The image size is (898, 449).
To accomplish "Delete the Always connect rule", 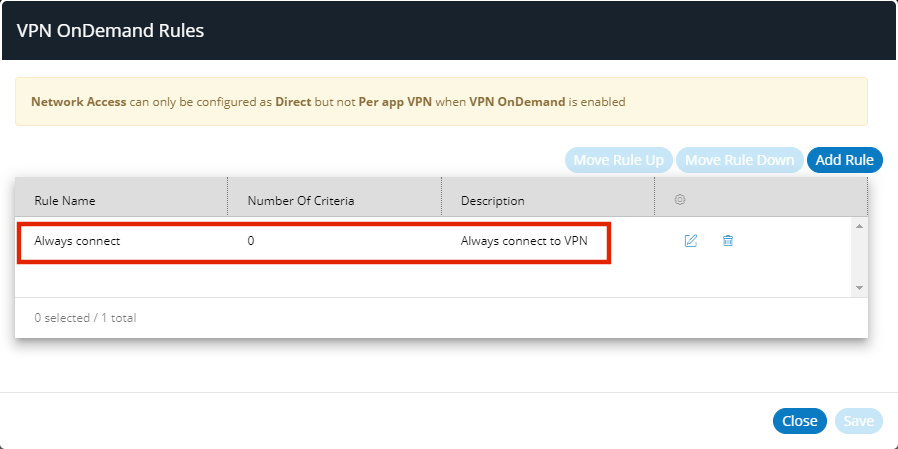I will [x=728, y=241].
